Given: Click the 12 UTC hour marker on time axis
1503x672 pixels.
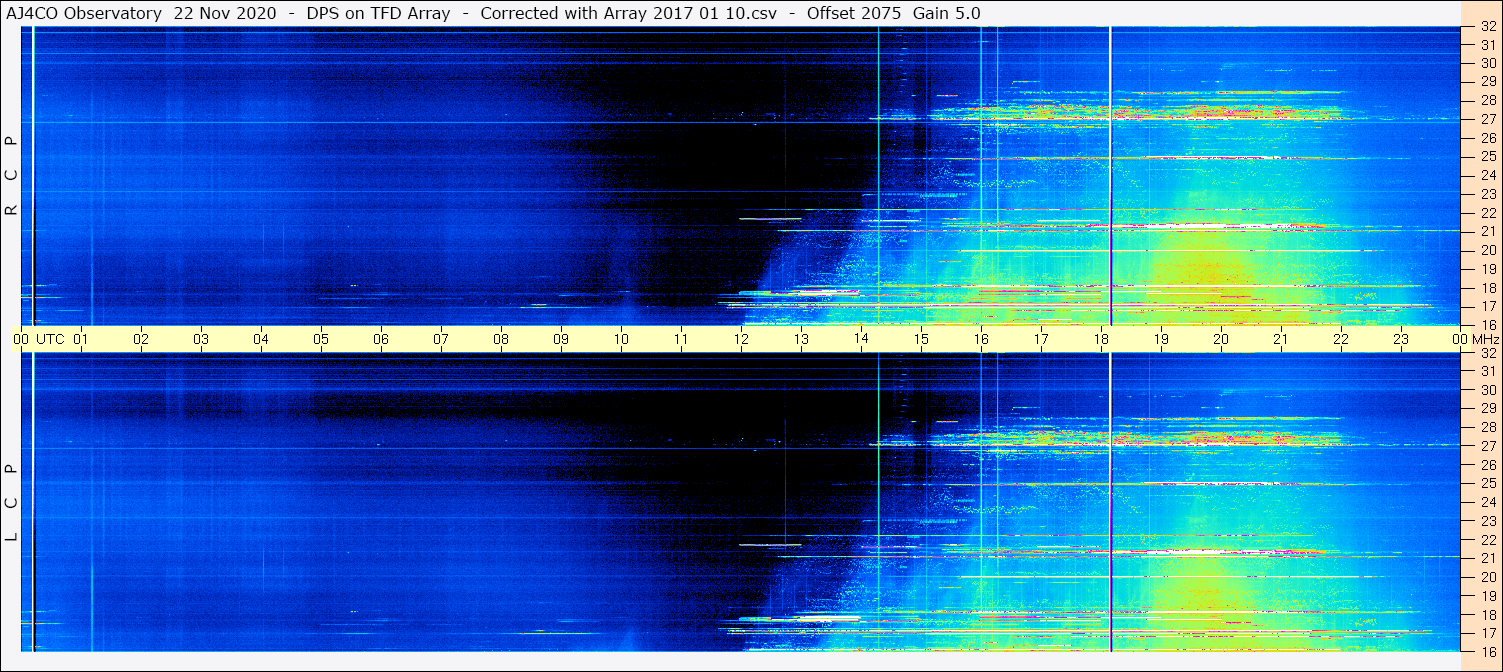Looking at the screenshot, I should pos(741,339).
